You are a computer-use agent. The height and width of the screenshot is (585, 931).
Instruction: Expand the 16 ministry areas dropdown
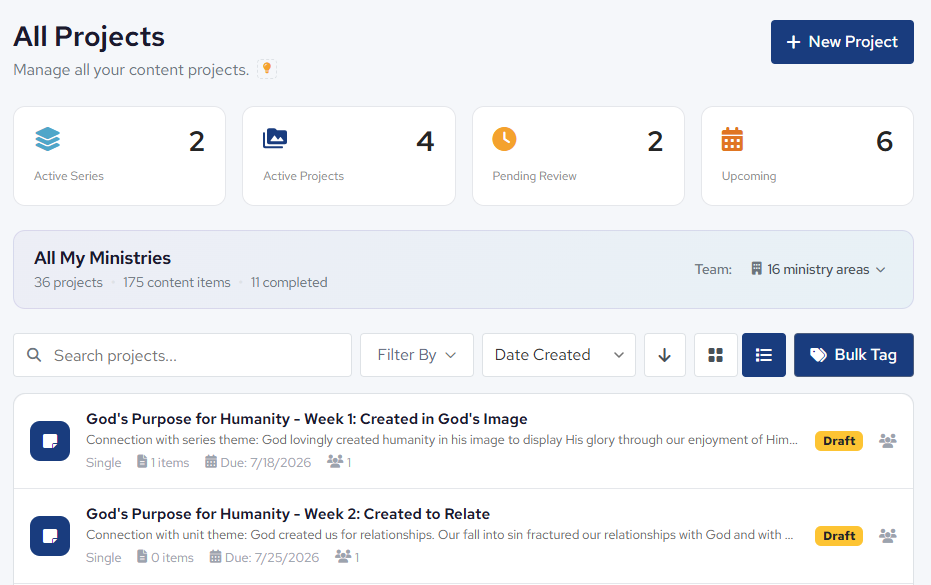pyautogui.click(x=818, y=270)
